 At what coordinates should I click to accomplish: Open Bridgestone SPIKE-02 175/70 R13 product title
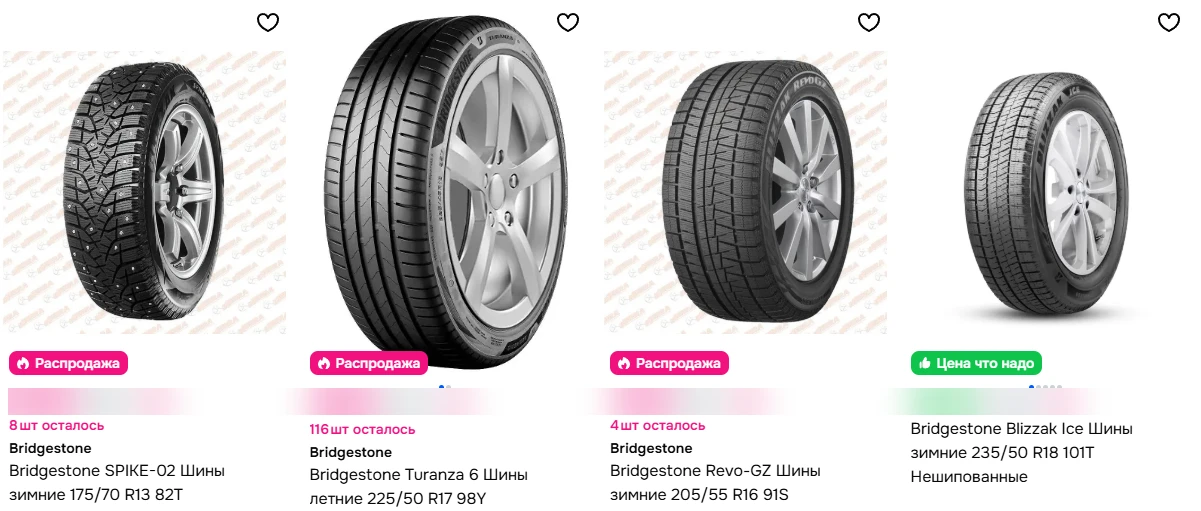[117, 482]
